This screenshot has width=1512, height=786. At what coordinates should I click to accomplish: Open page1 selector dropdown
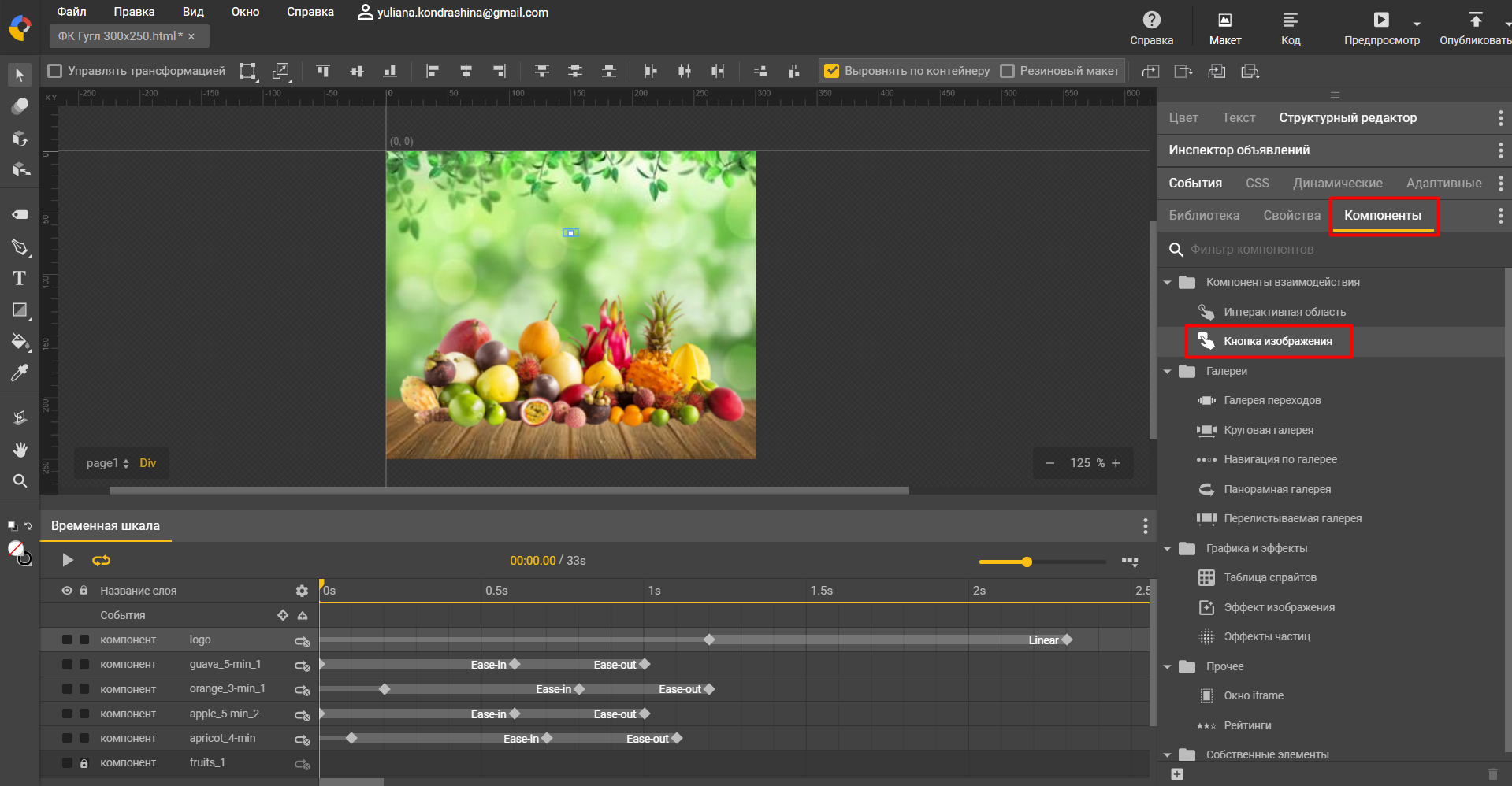108,463
